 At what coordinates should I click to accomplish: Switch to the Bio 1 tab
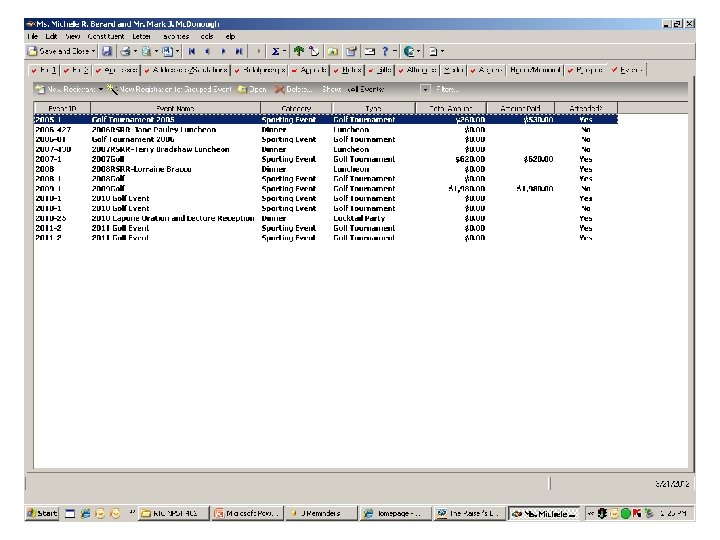coord(44,70)
